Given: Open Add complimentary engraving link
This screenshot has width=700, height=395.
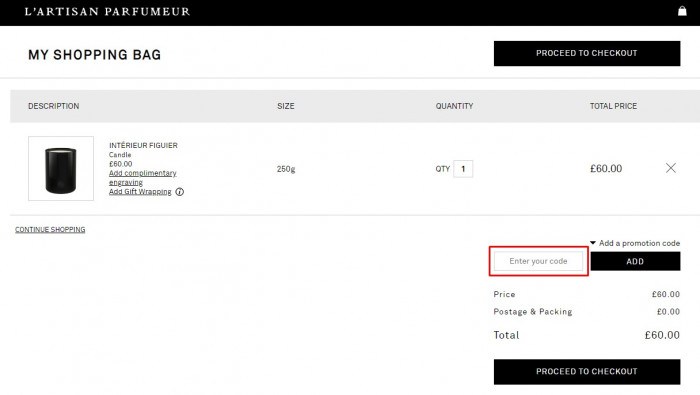Looking at the screenshot, I should (142, 178).
